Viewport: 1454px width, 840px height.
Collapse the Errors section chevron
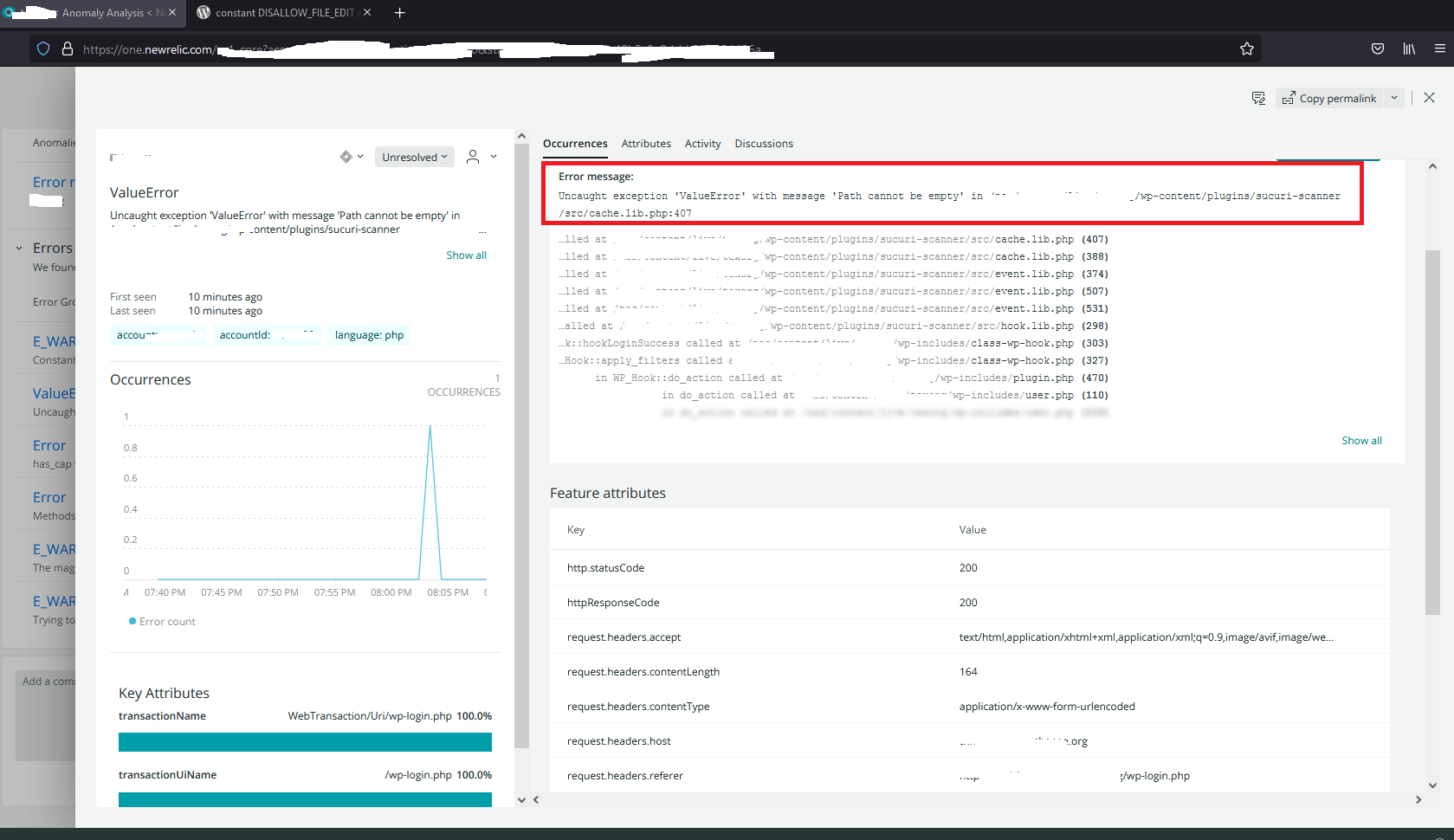point(19,248)
